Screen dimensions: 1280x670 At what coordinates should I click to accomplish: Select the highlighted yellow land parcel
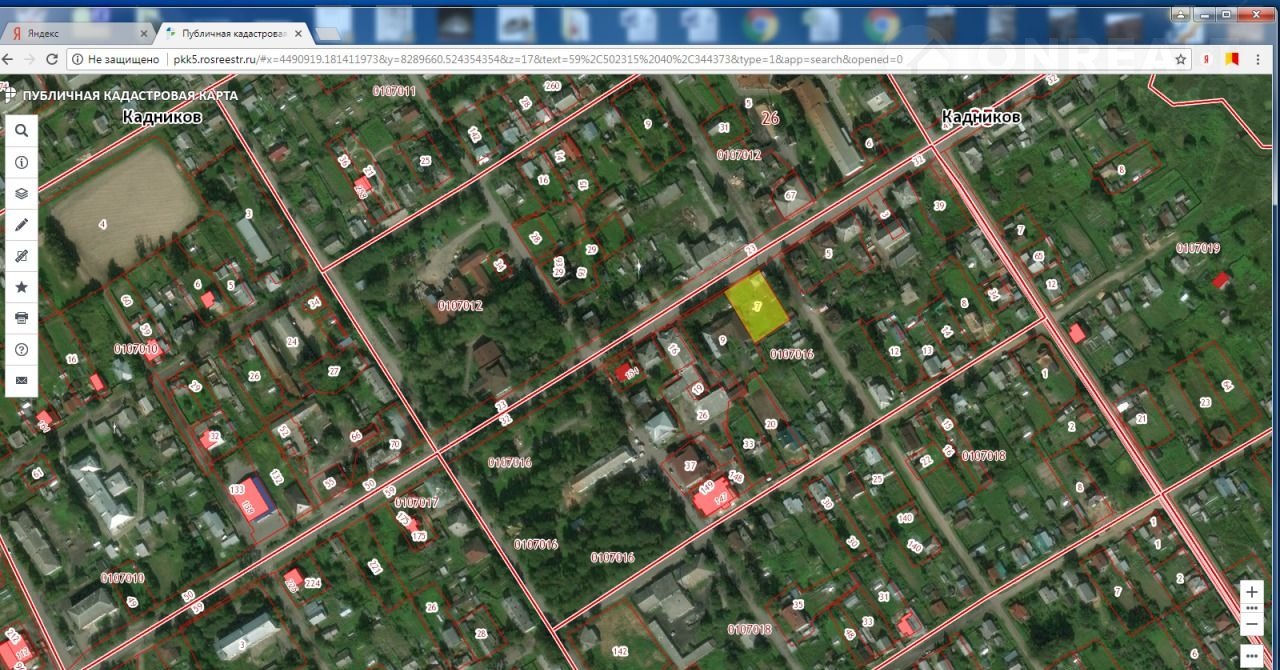pos(758,305)
